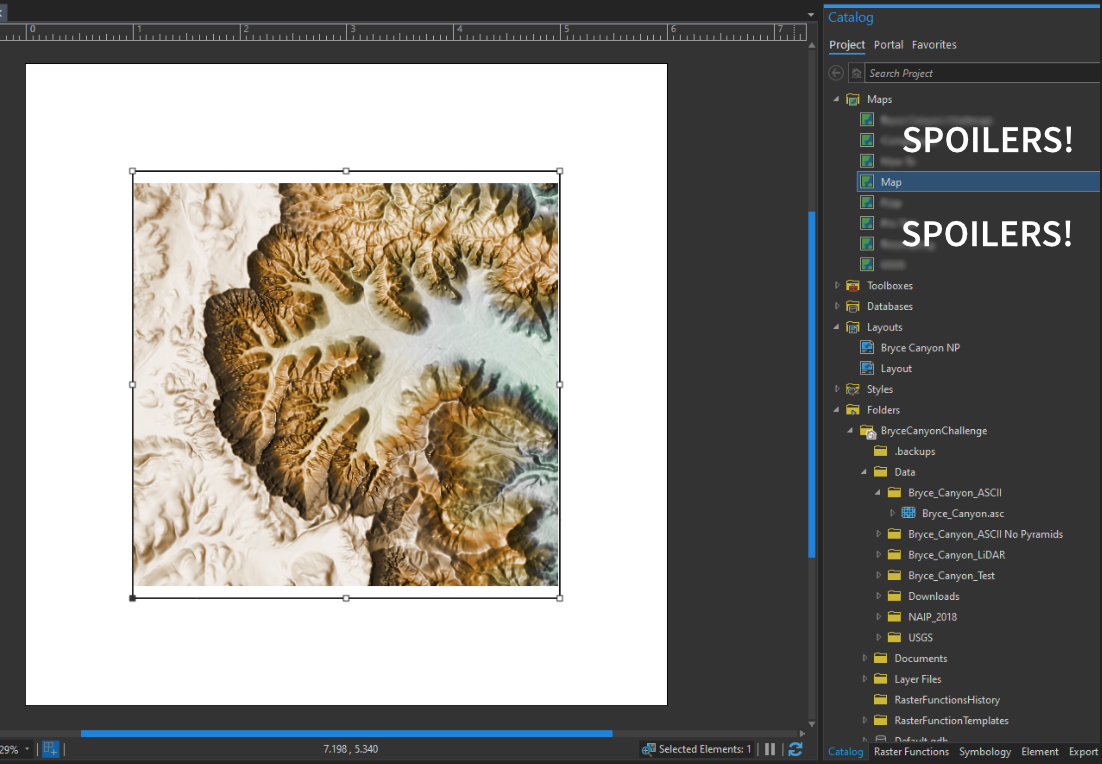Click the Catalog pane back arrow button
Image resolution: width=1102 pixels, height=764 pixels.
tap(836, 73)
